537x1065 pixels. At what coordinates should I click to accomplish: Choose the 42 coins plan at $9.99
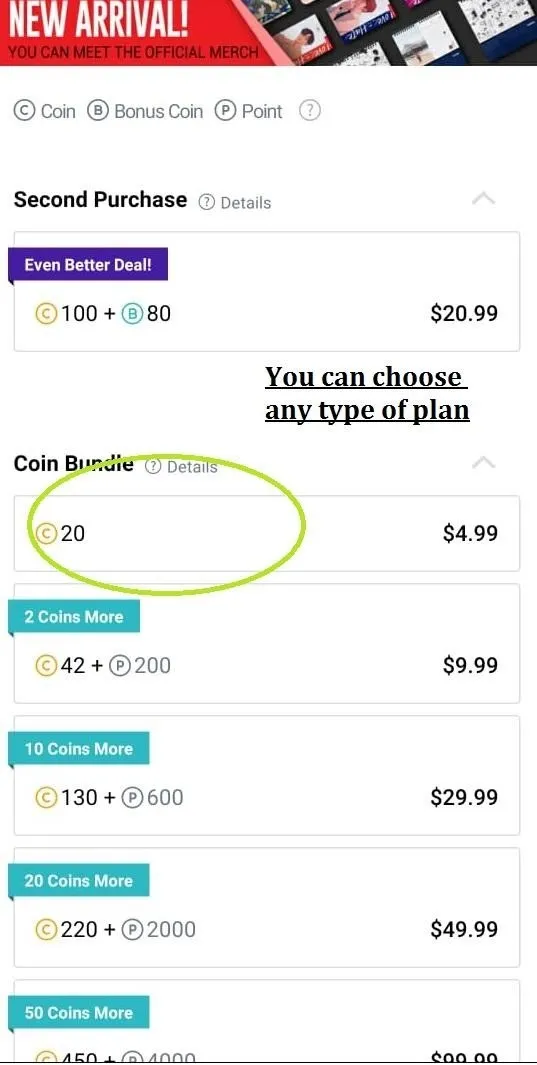(x=267, y=643)
